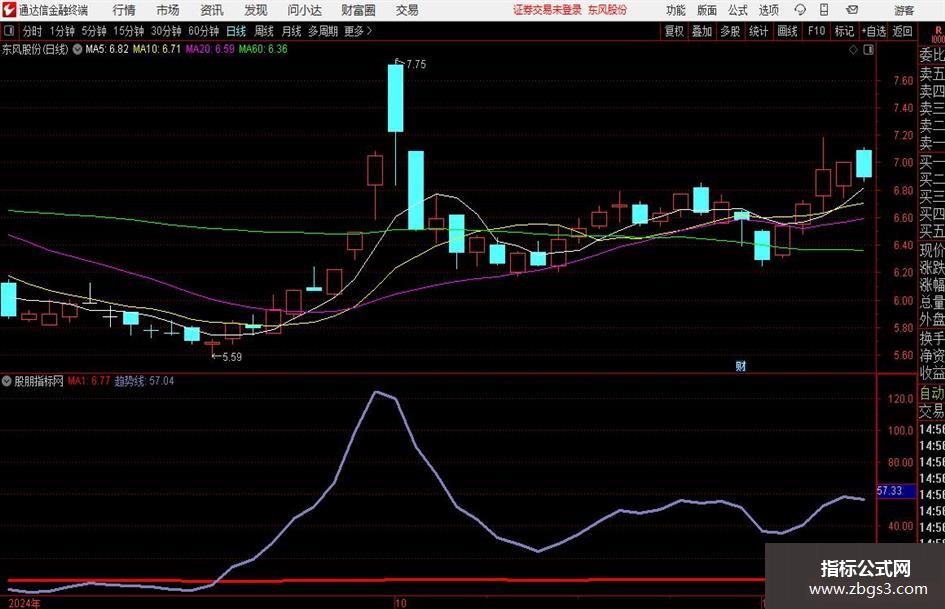This screenshot has width=945, height=609.
Task: Click the 趋势线: 57.04 indicator value
Action: [x=144, y=381]
